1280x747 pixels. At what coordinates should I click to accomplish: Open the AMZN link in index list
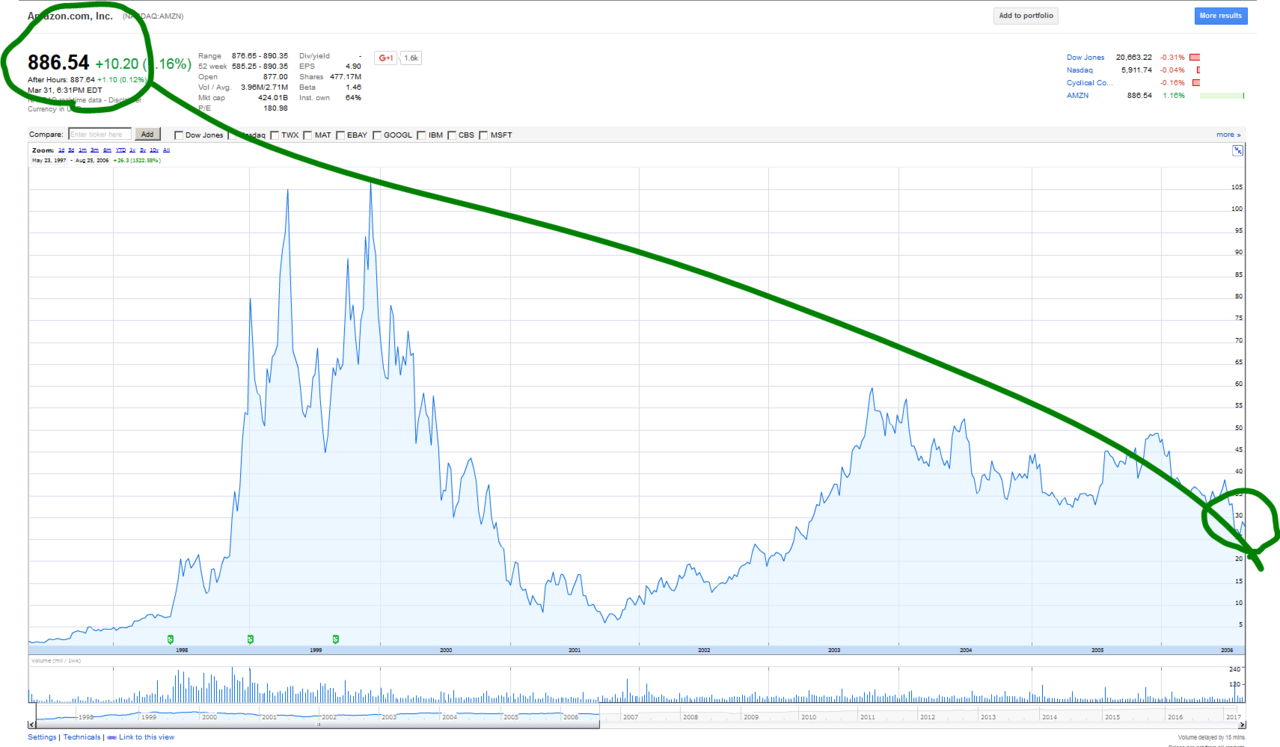coord(1078,95)
